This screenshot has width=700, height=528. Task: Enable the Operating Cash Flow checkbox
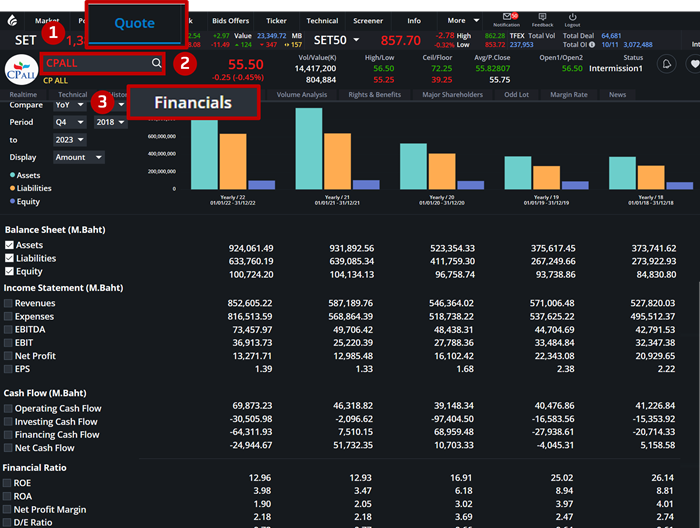coord(8,408)
